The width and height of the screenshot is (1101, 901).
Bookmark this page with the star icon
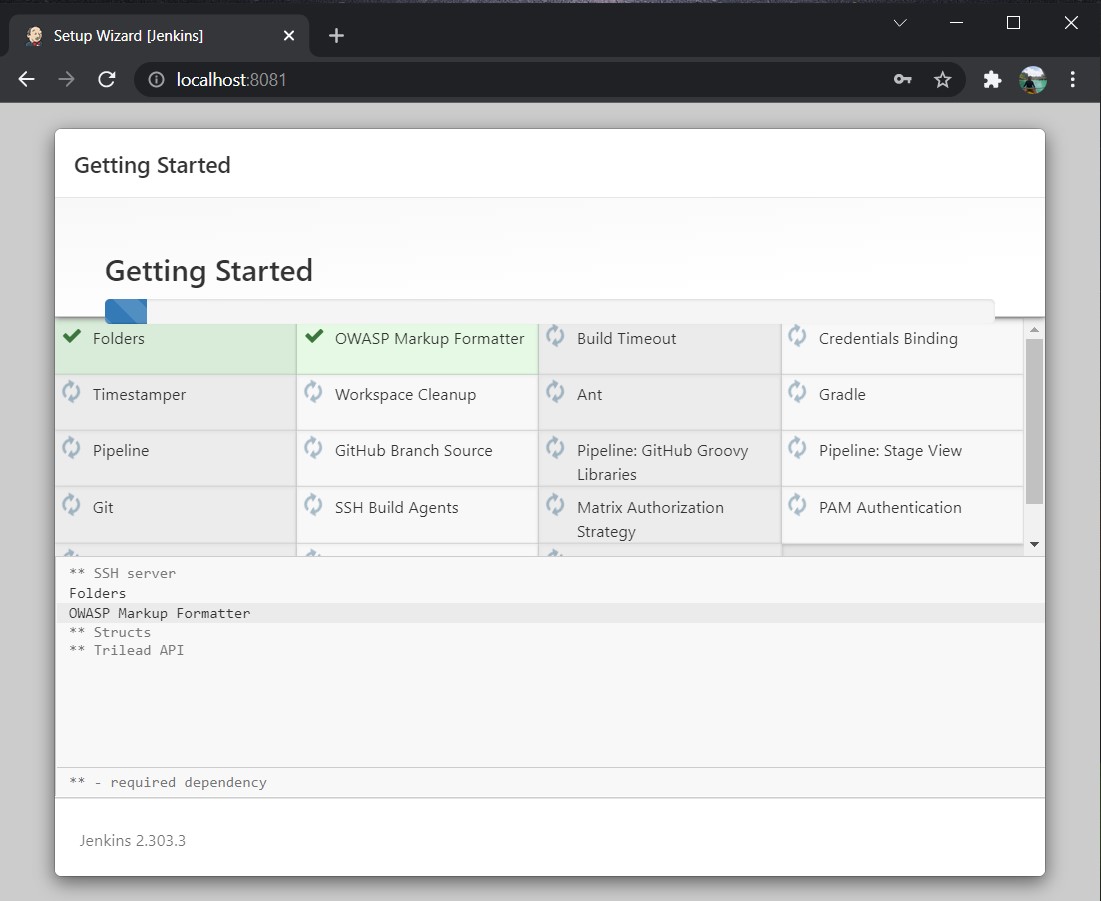coord(942,80)
